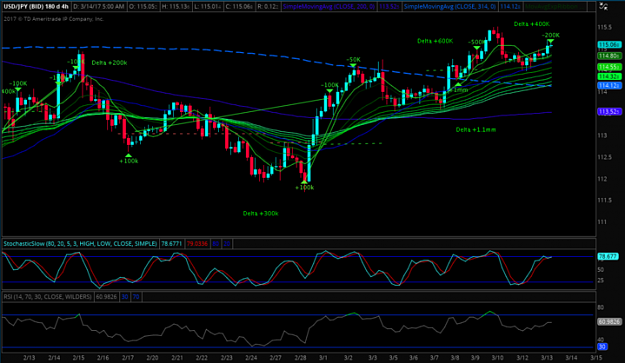Screen dimensions: 625x363
Task: Open the MovAvgExpRibbon study label
Action: (x=551, y=6)
